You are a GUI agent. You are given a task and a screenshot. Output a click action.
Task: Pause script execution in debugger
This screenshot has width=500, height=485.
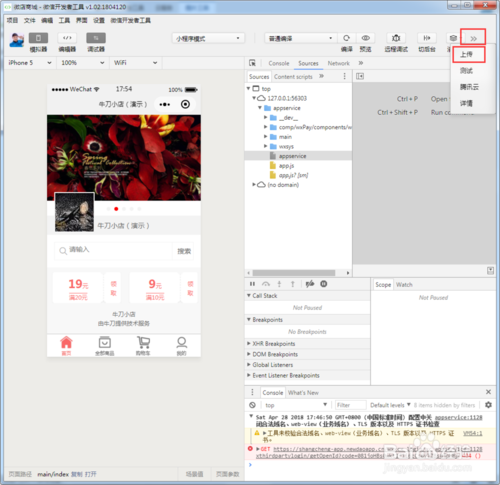[252, 284]
